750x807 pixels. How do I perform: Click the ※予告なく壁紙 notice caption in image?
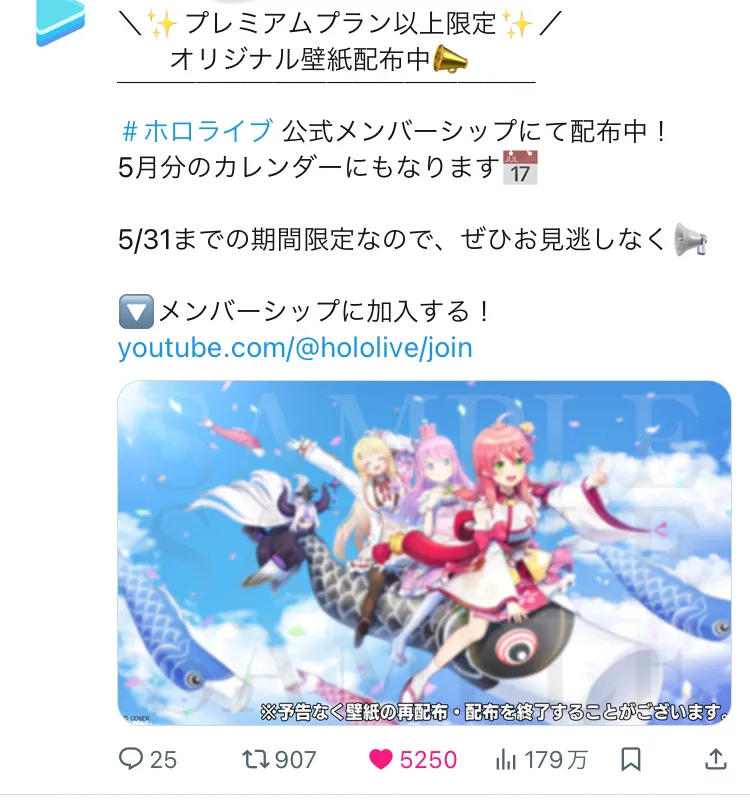495,712
